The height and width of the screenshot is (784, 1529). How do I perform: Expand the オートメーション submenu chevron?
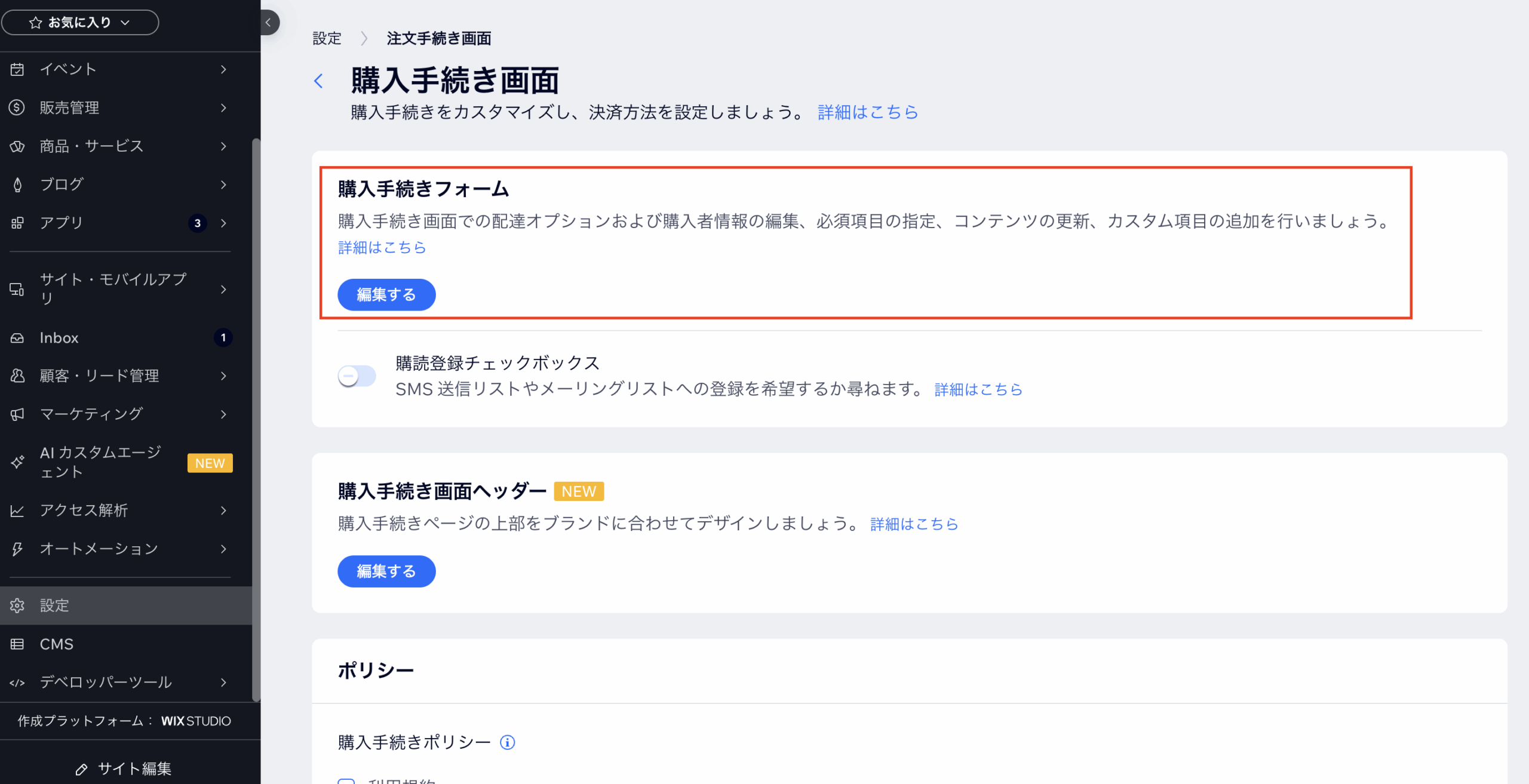point(223,549)
